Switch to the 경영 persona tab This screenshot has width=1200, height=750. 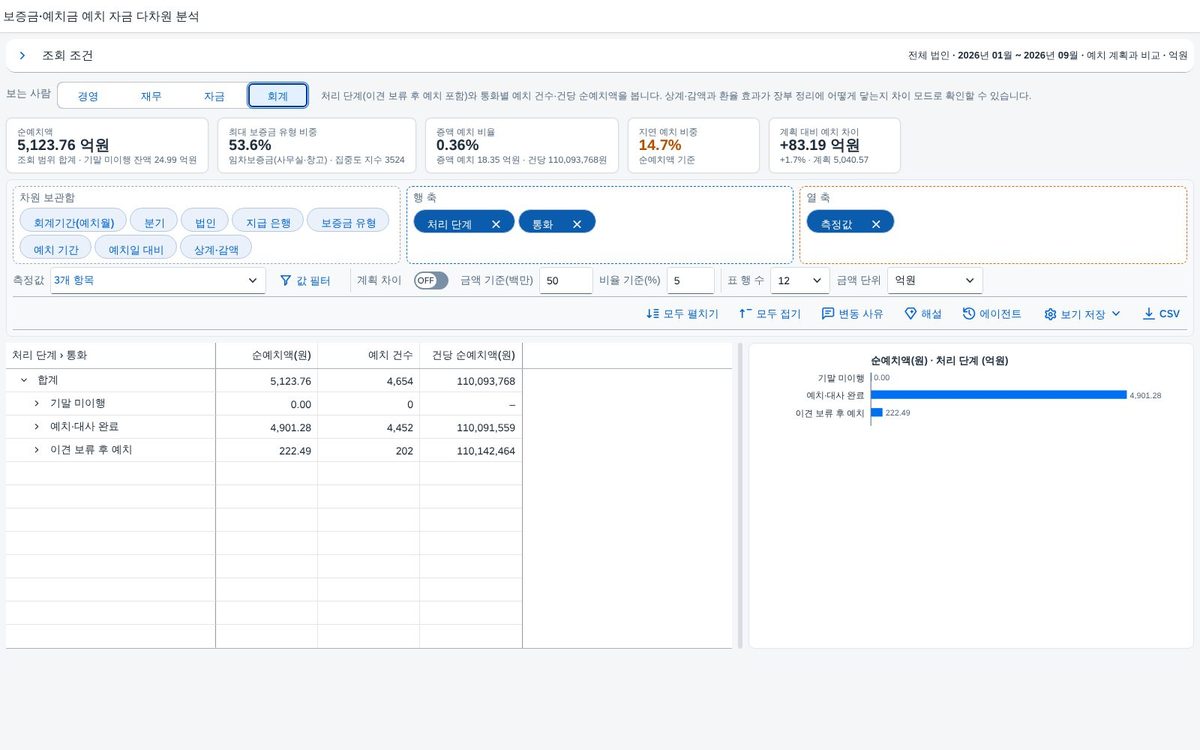point(88,96)
